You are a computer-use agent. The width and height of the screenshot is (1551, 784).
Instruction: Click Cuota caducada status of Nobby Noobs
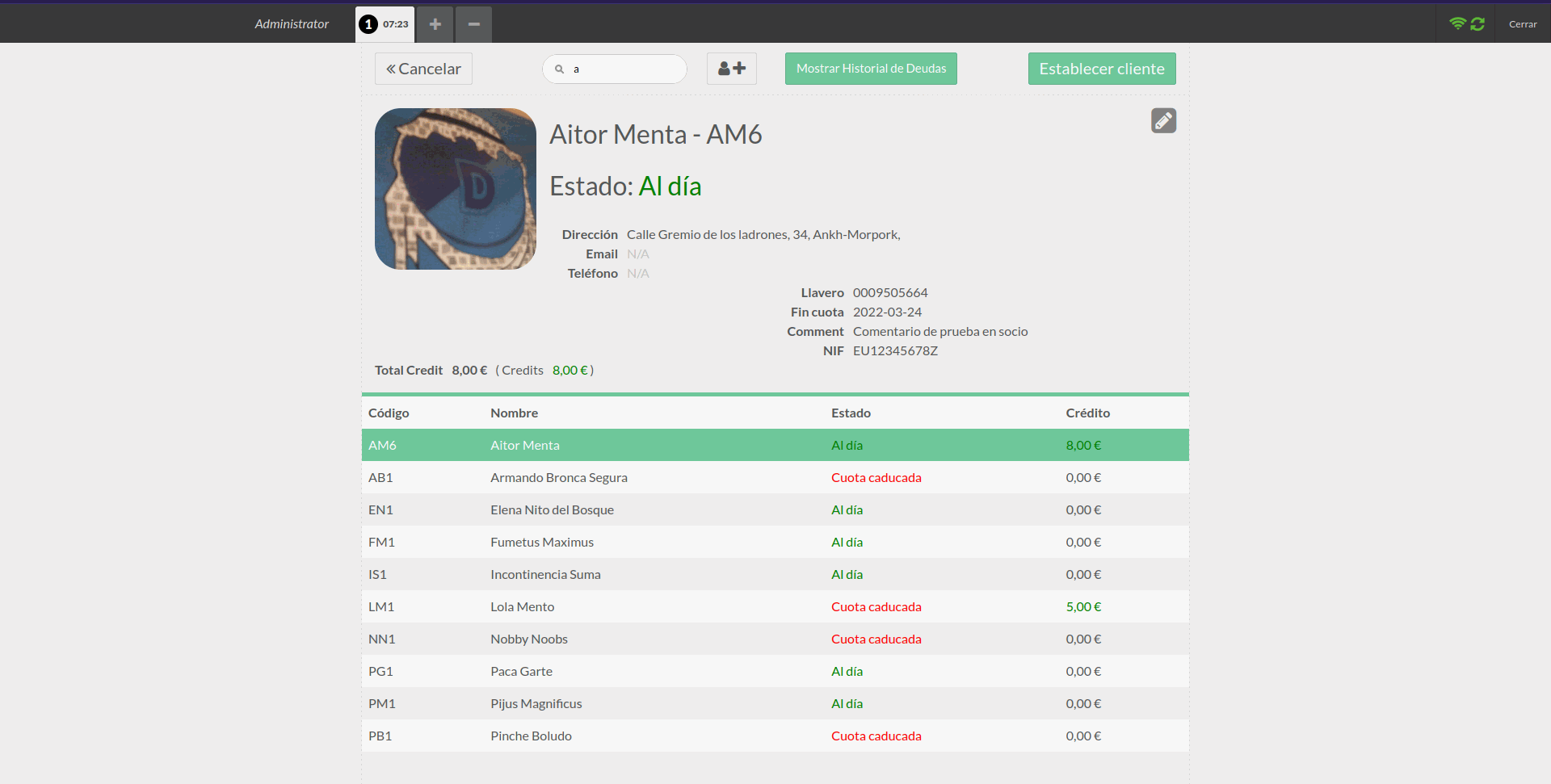point(876,639)
